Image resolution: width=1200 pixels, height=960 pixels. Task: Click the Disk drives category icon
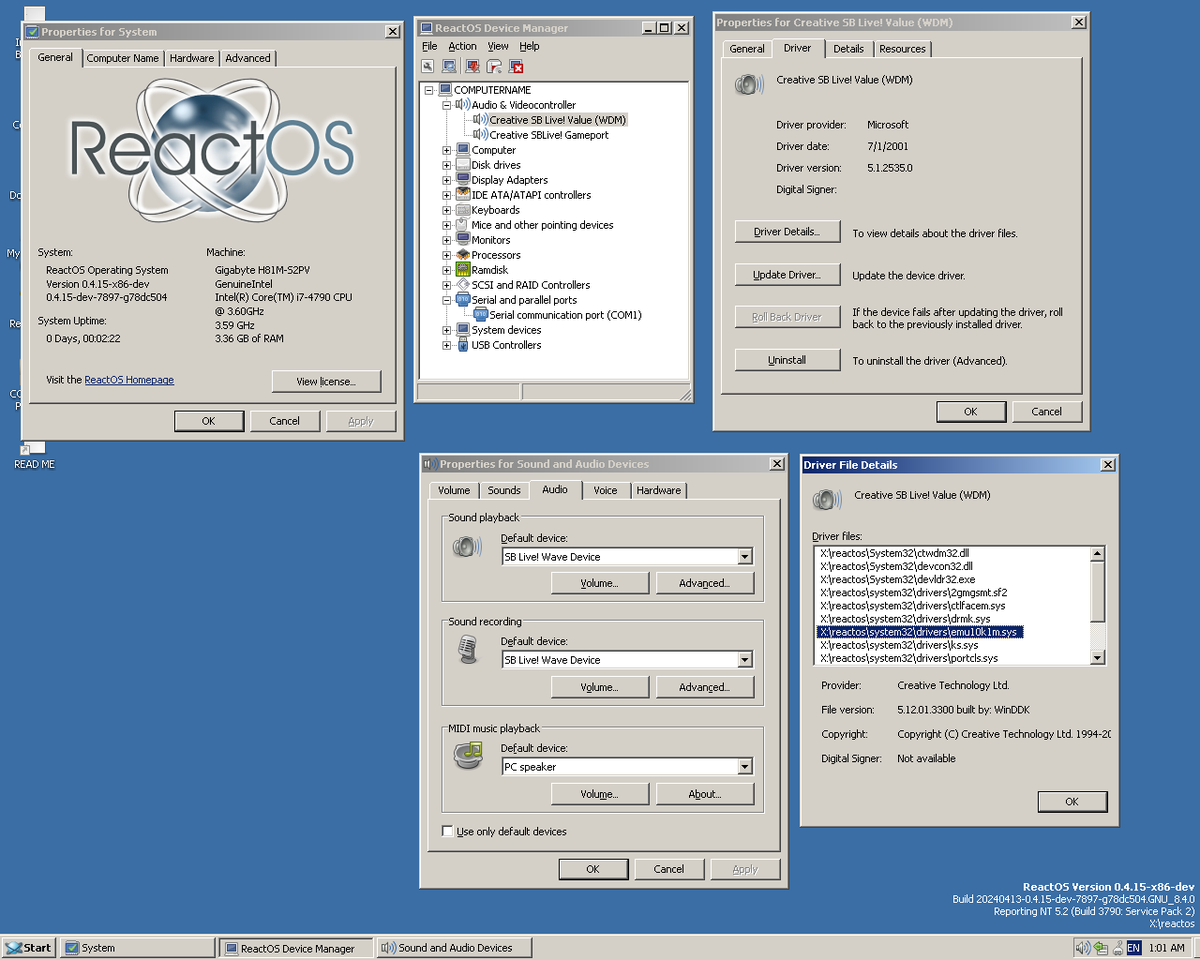[463, 165]
